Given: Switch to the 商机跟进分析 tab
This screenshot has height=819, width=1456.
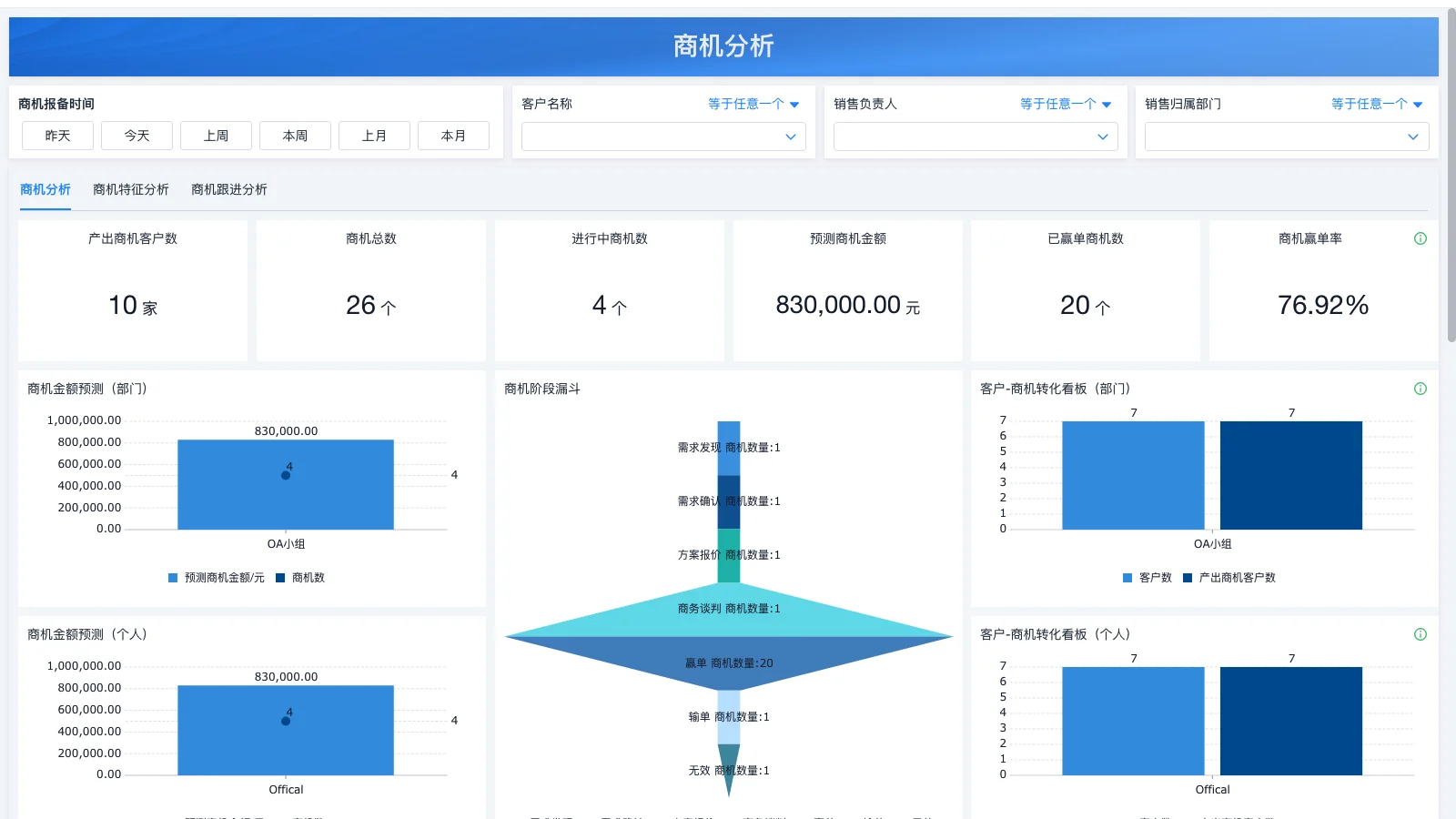Looking at the screenshot, I should click(229, 189).
